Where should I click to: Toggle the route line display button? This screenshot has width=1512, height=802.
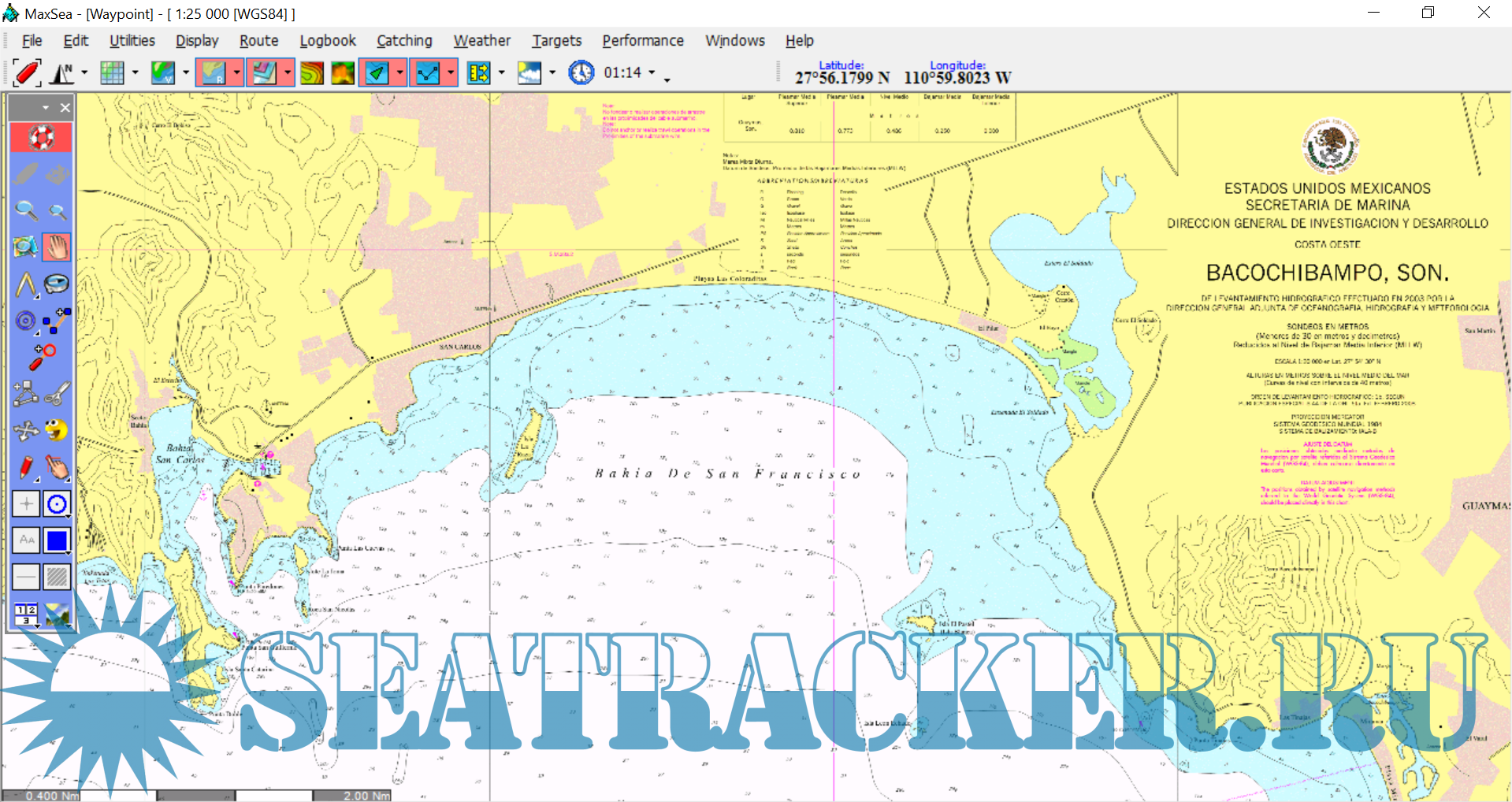coord(427,73)
